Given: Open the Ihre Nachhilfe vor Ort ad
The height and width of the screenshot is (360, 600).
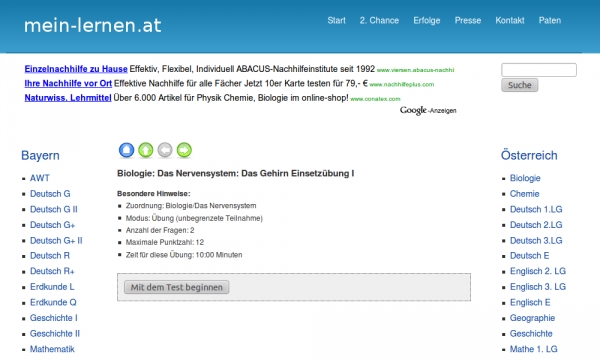Looking at the screenshot, I should pos(68,83).
